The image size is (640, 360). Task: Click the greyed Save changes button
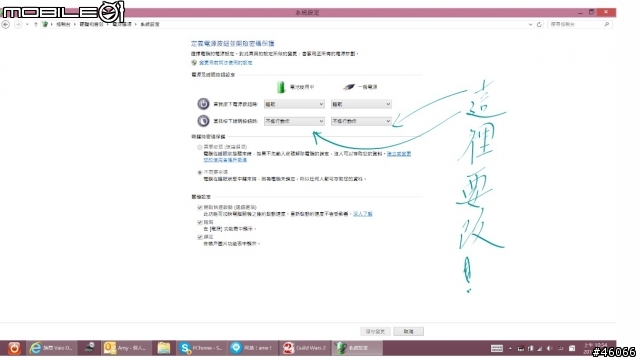coord(375,331)
